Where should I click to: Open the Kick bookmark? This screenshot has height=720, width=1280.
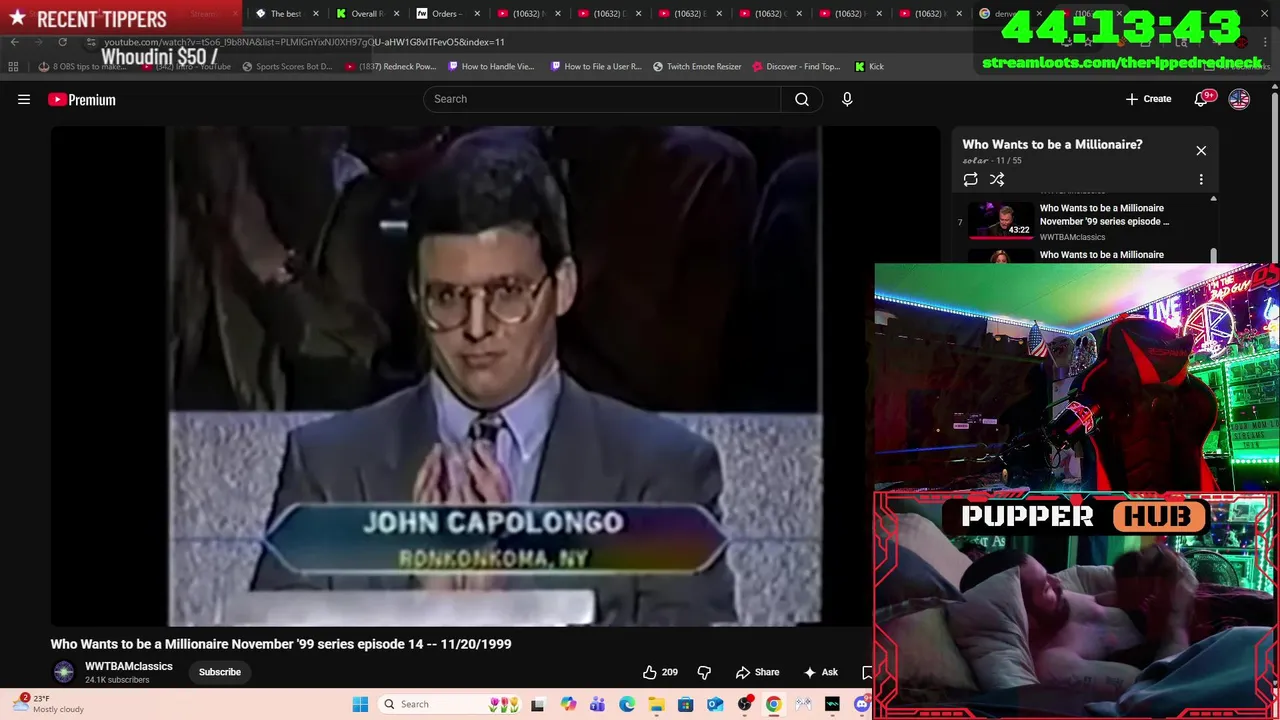[x=869, y=66]
